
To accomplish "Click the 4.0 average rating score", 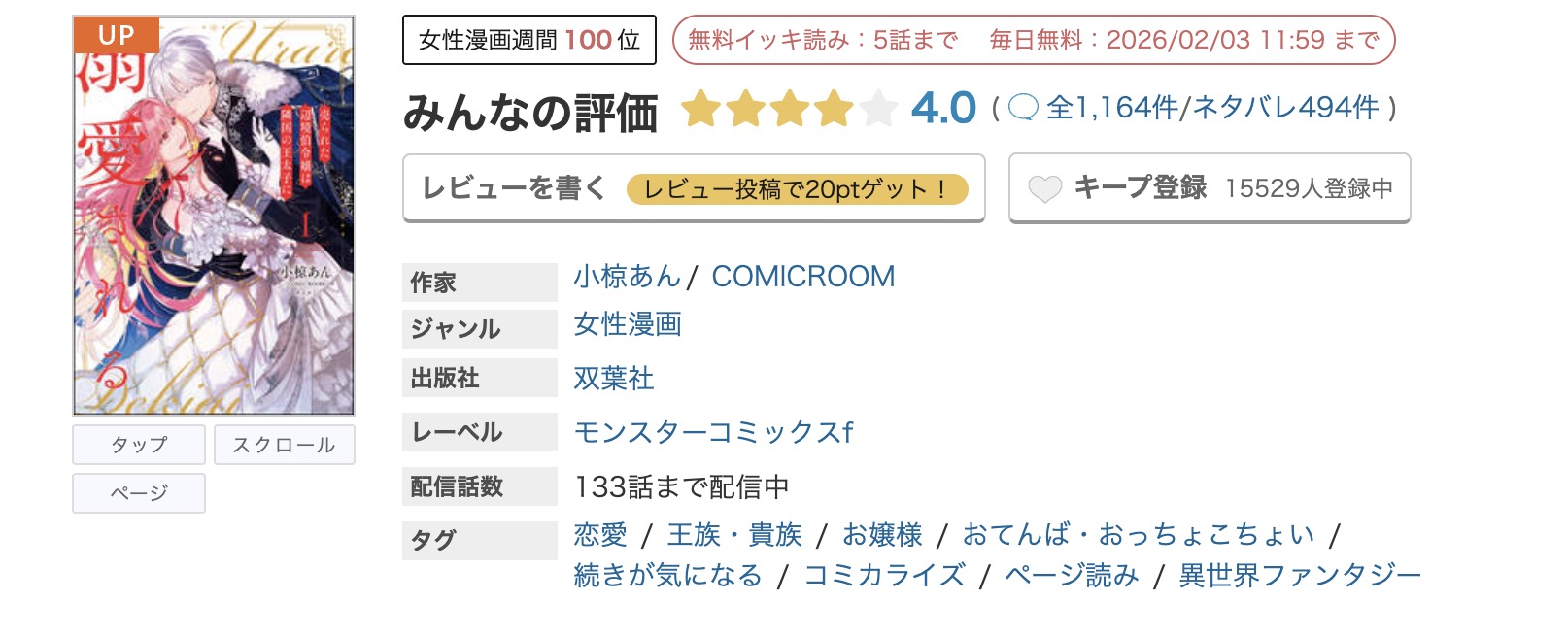I will pyautogui.click(x=940, y=109).
